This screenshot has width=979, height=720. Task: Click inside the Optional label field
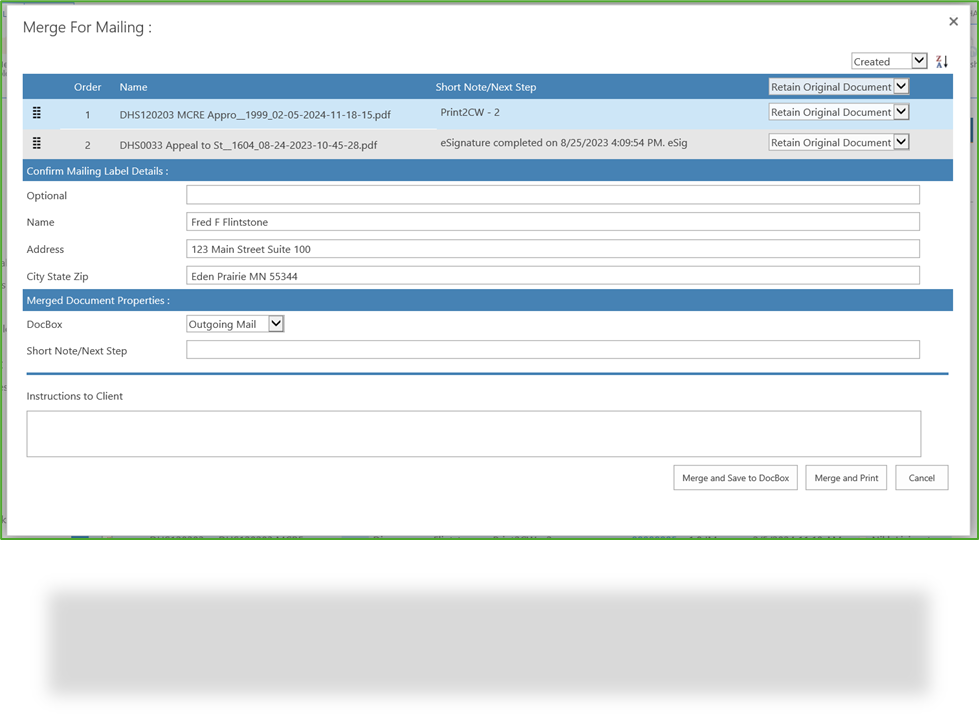tap(552, 194)
